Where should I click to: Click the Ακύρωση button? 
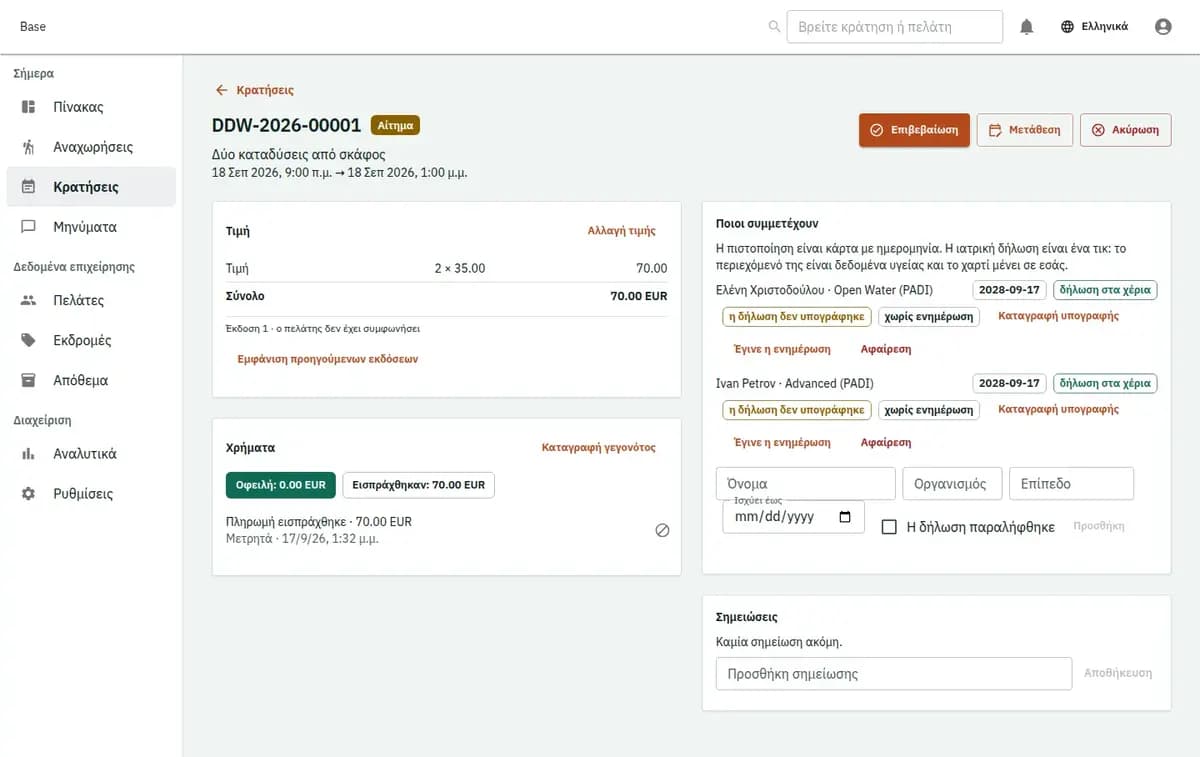point(1126,130)
